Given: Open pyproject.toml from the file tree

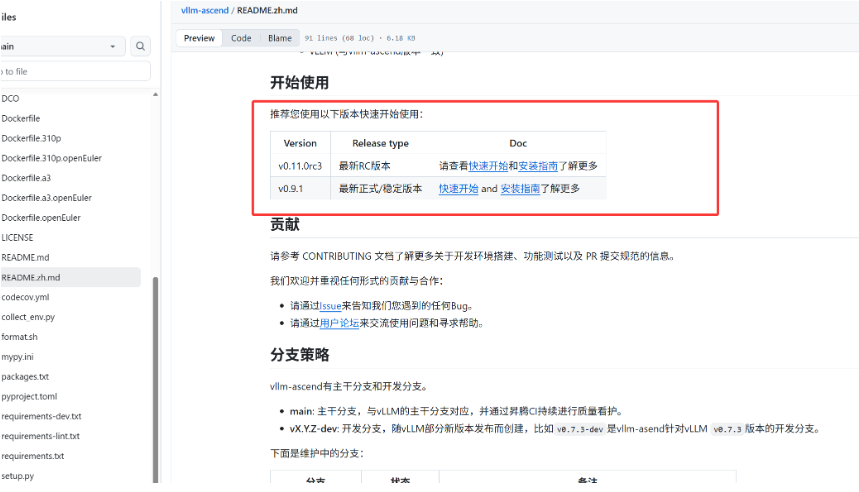Looking at the screenshot, I should click(x=29, y=396).
